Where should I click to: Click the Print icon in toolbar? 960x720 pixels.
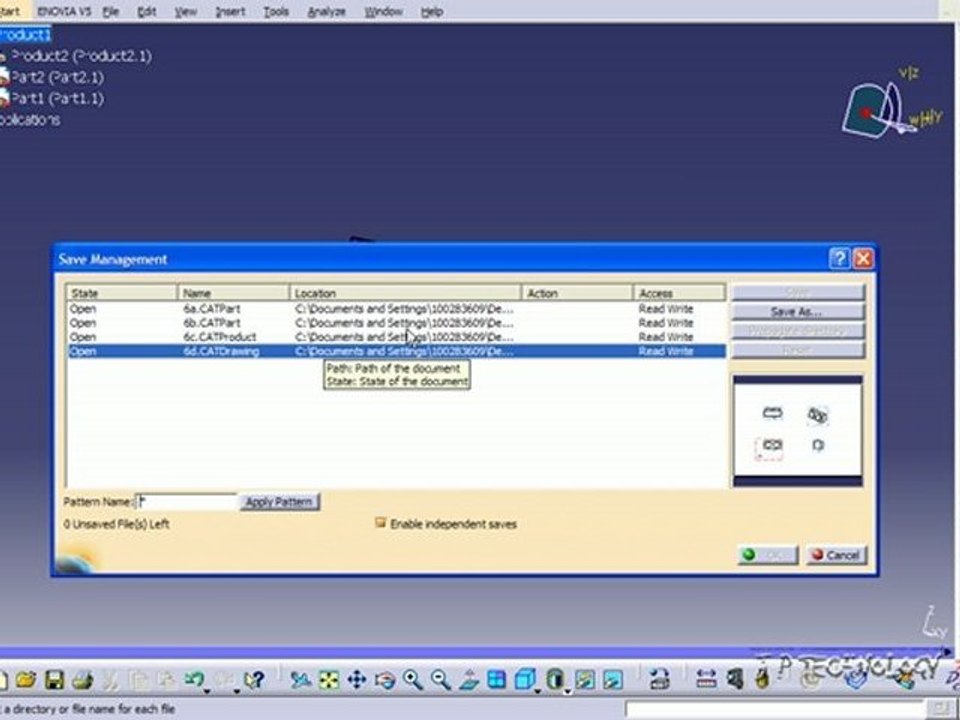pos(83,680)
